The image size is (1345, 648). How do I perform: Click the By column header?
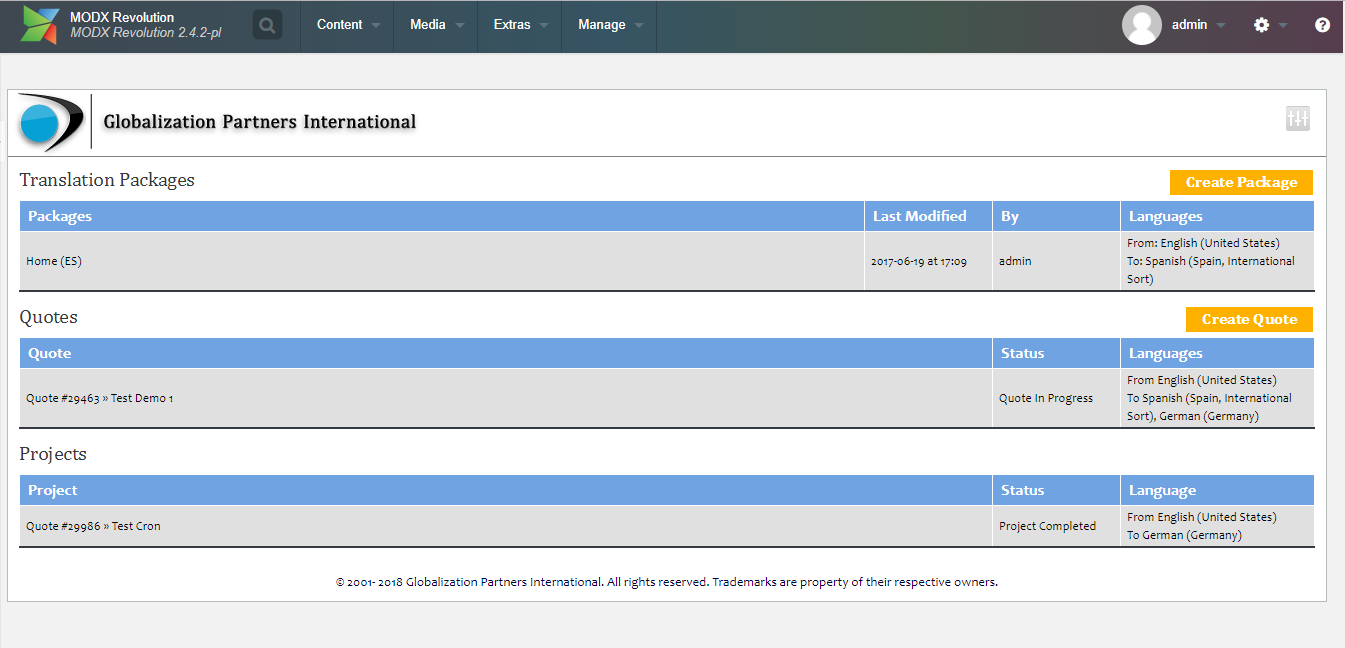pos(1056,216)
